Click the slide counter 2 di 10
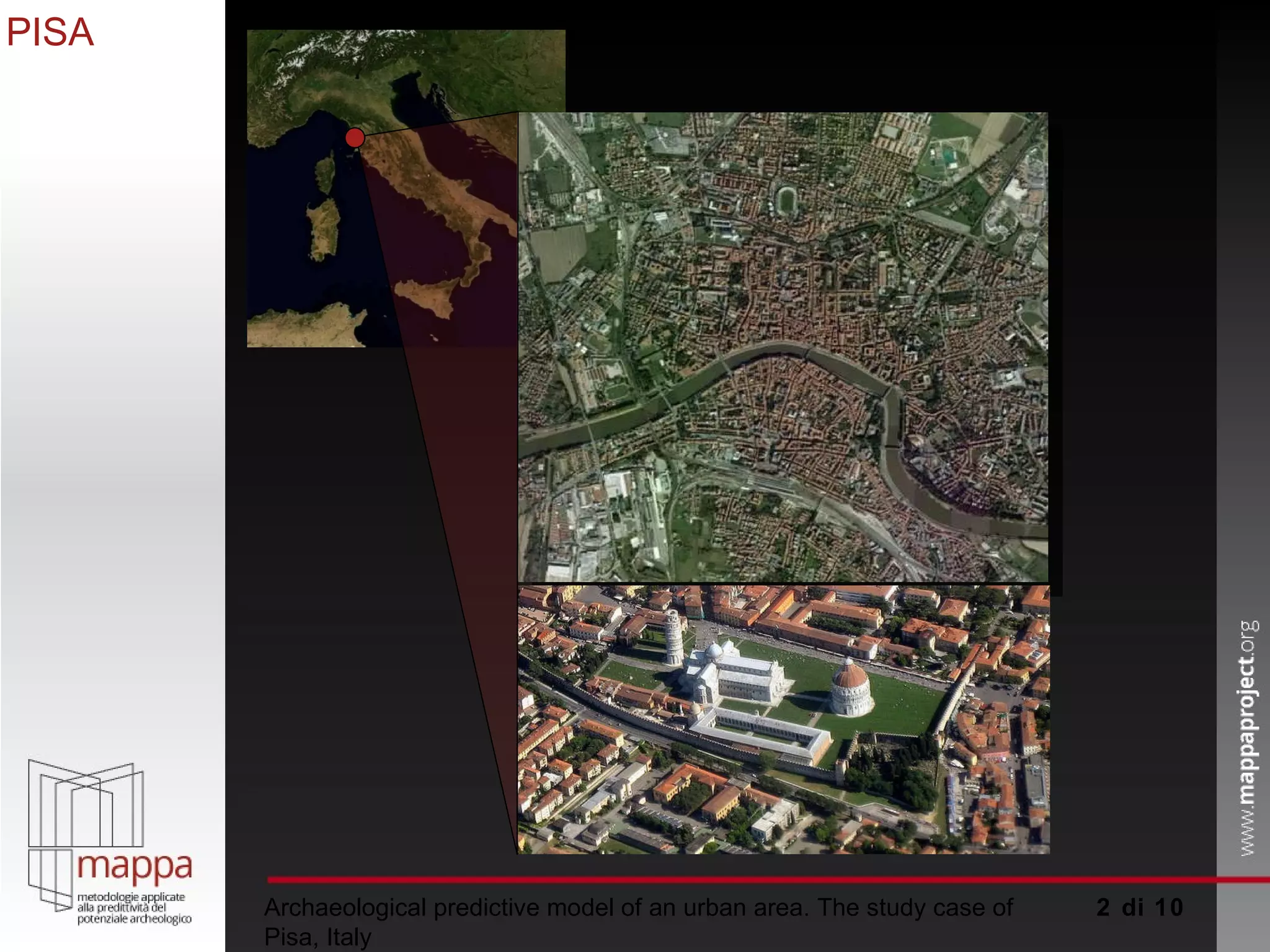This screenshot has width=1270, height=952. 1139,907
